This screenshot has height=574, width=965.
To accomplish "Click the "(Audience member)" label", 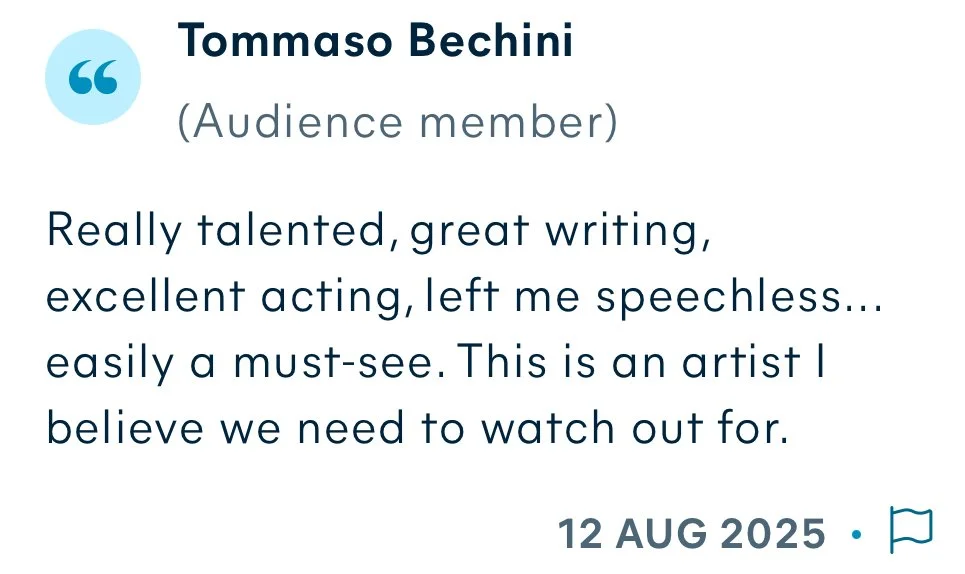I will click(398, 122).
